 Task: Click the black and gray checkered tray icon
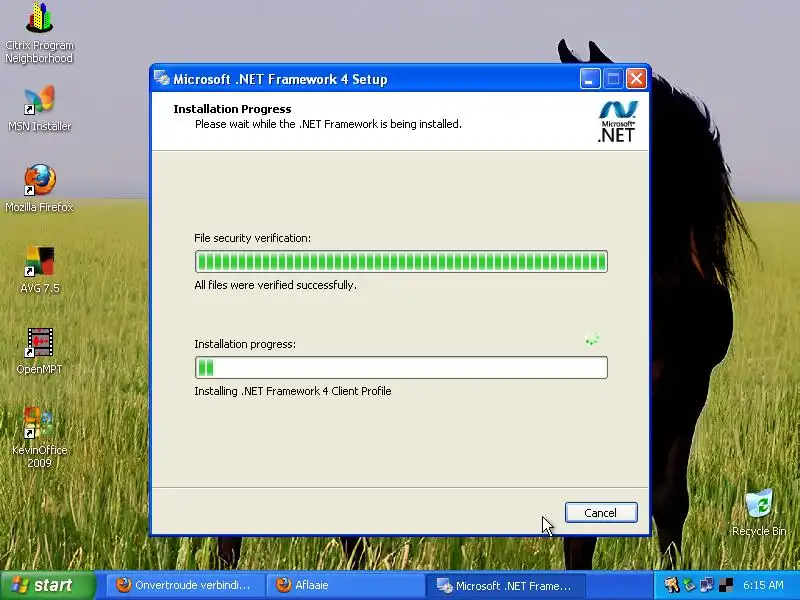[726, 585]
